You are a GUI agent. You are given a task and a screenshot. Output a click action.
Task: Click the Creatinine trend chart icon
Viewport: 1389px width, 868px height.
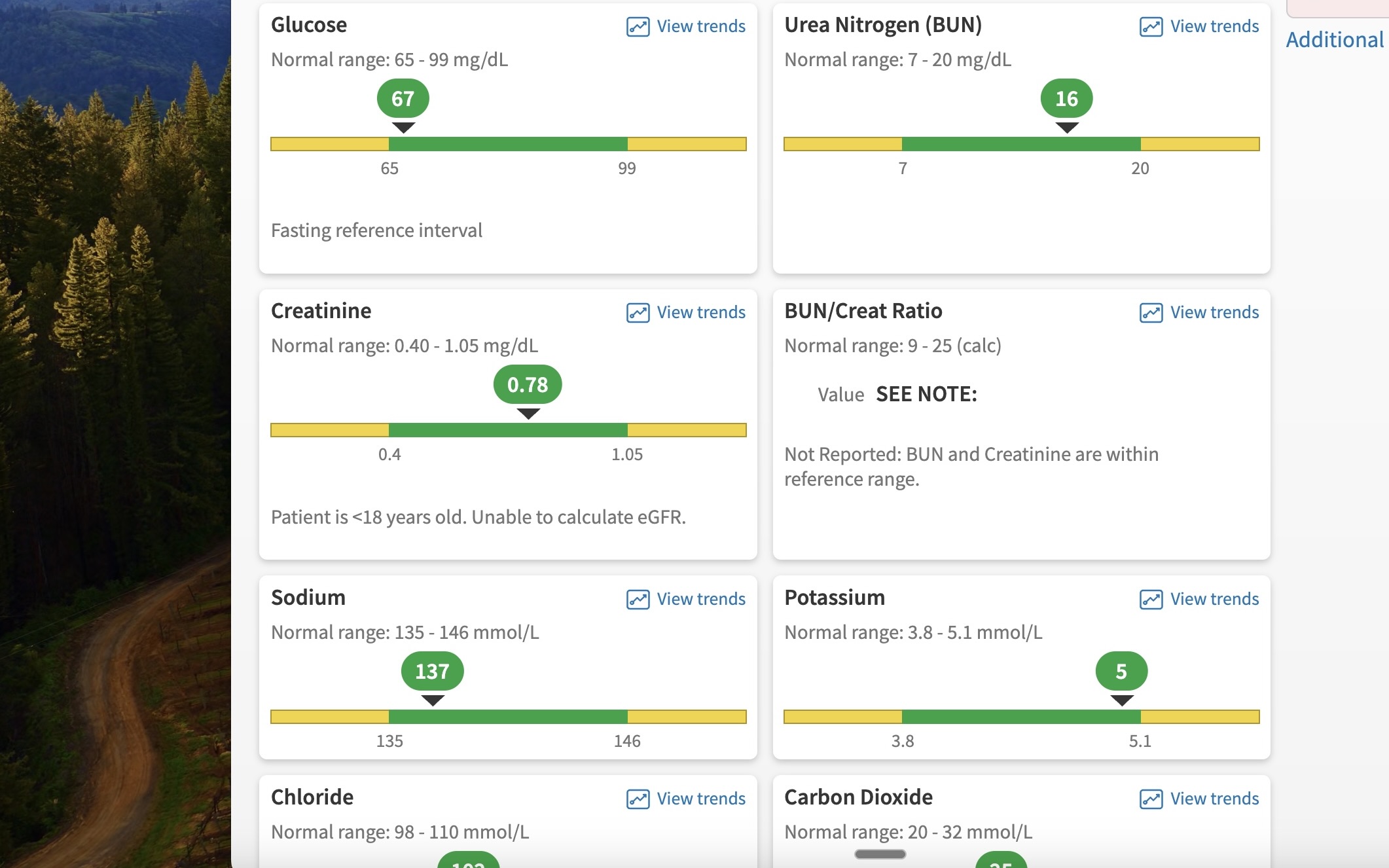click(638, 313)
